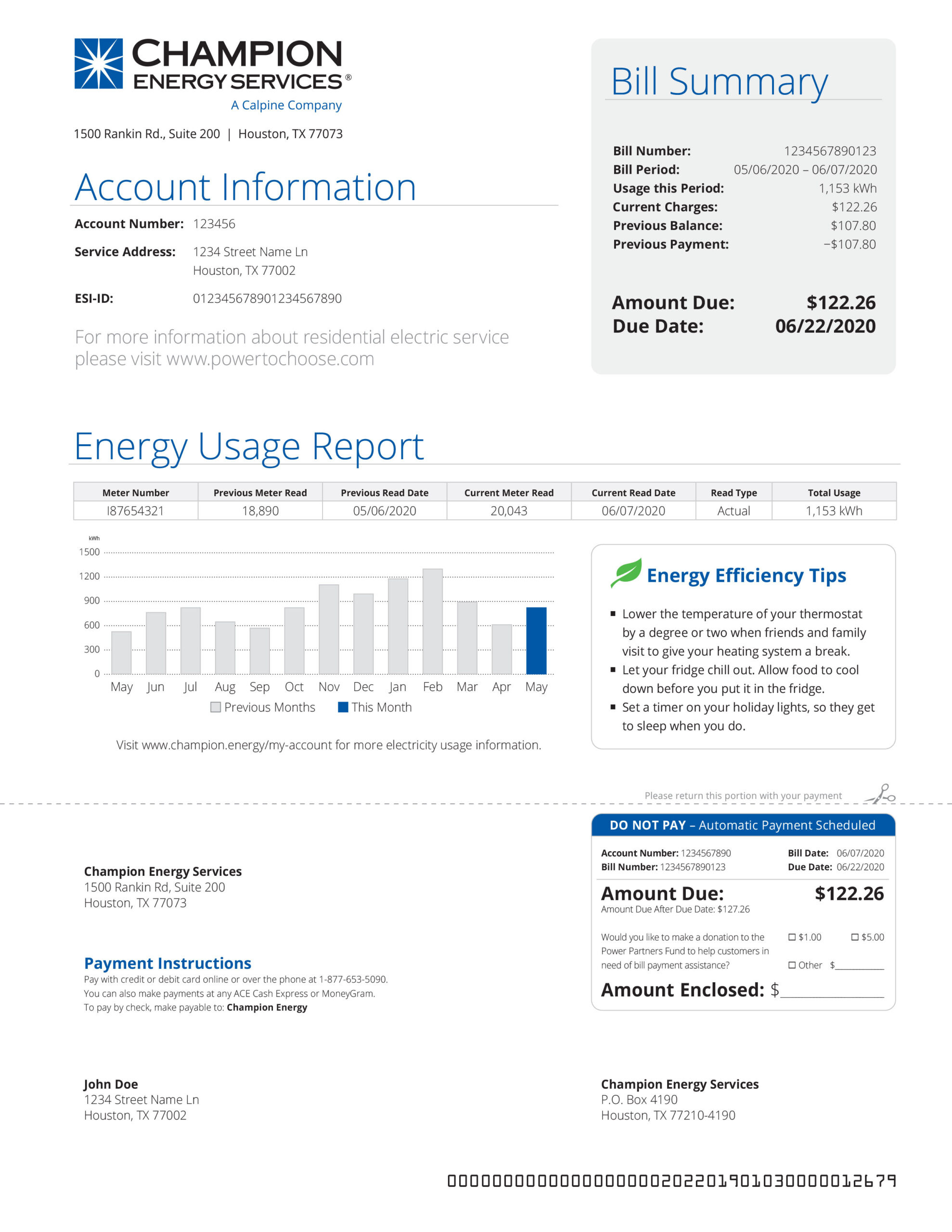Click the ESI-ID number 01234567890123456 7890
This screenshot has width=952, height=1232.
[268, 298]
